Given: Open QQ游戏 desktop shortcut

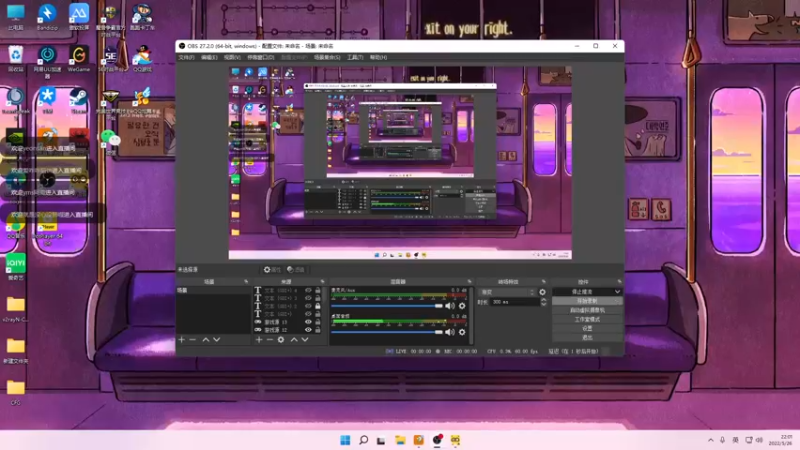Looking at the screenshot, I should [x=142, y=59].
